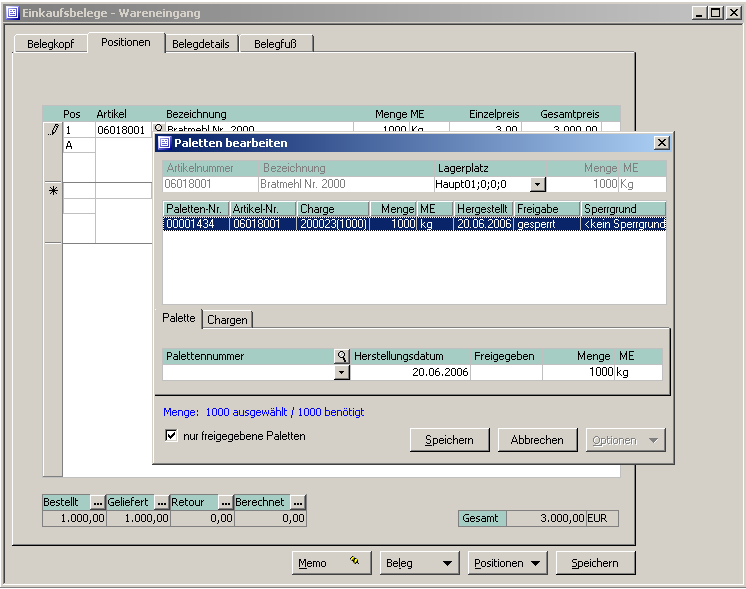Viewport: 746px width, 589px height.
Task: Open the ellipsis button next to Retour
Action: coord(225,502)
